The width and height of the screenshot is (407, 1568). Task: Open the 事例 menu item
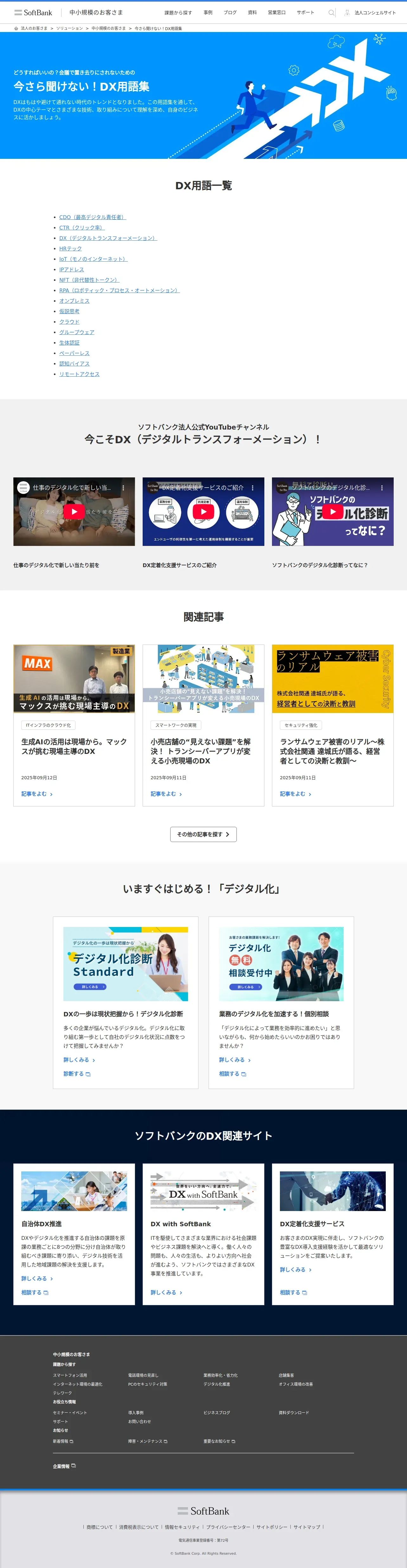click(208, 12)
